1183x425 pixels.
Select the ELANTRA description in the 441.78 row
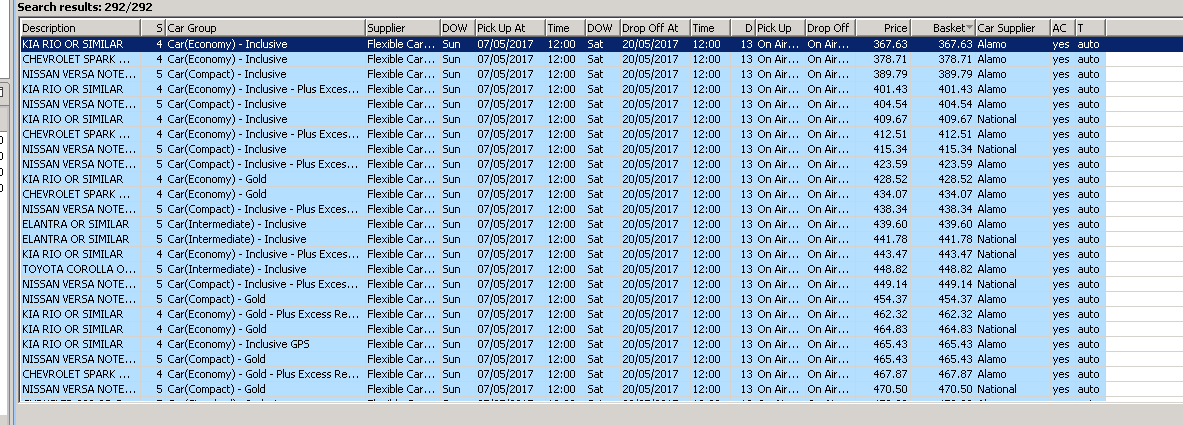click(x=80, y=239)
